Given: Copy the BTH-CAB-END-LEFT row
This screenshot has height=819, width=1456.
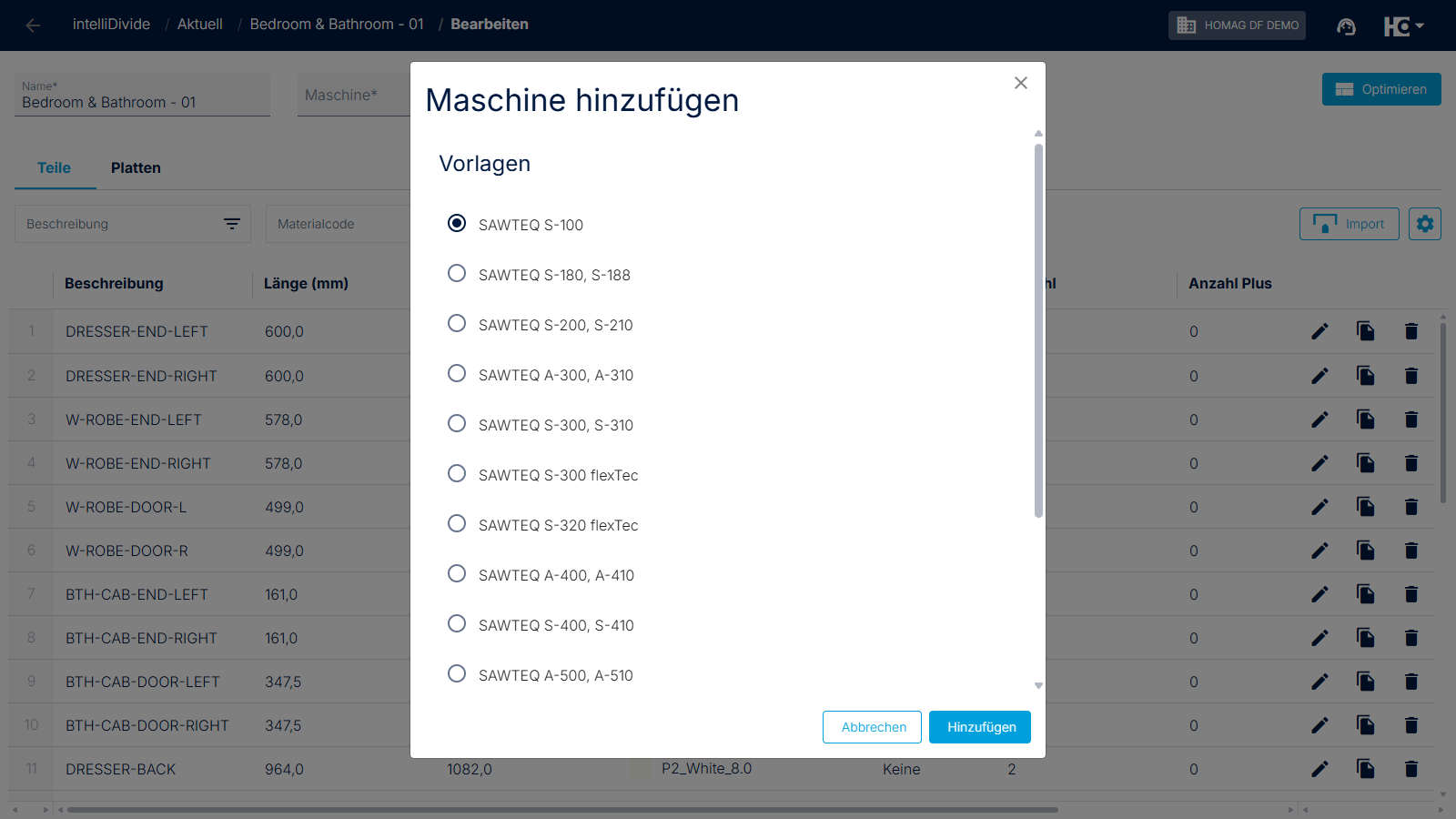Looking at the screenshot, I should (x=1366, y=594).
